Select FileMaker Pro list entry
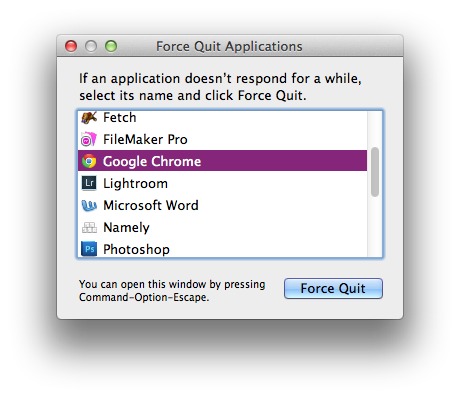This screenshot has width=460, height=398. coord(223,139)
